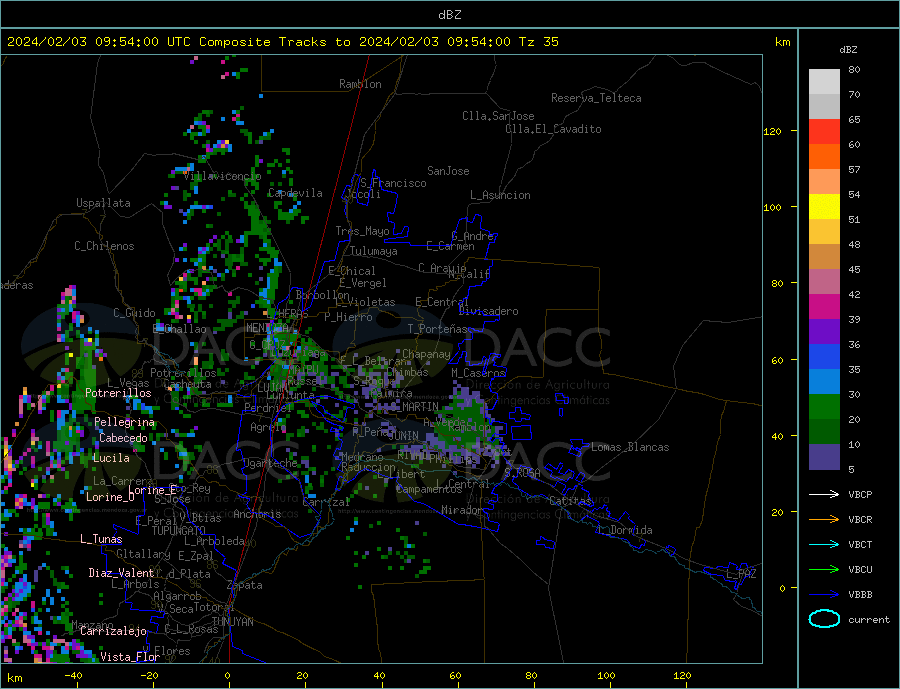Click the 'VBCT' legend label
900x689 pixels.
(x=860, y=544)
